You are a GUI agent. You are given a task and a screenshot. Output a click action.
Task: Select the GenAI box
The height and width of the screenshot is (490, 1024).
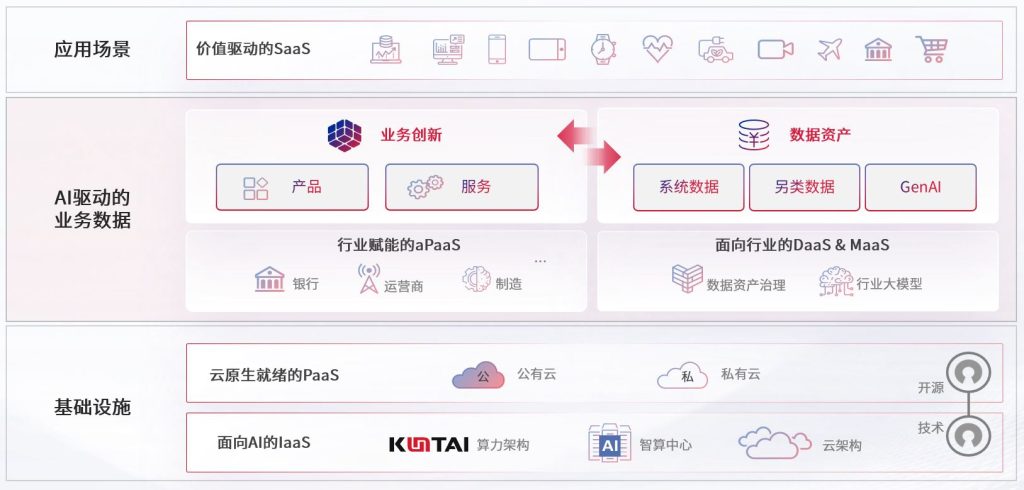(x=921, y=187)
